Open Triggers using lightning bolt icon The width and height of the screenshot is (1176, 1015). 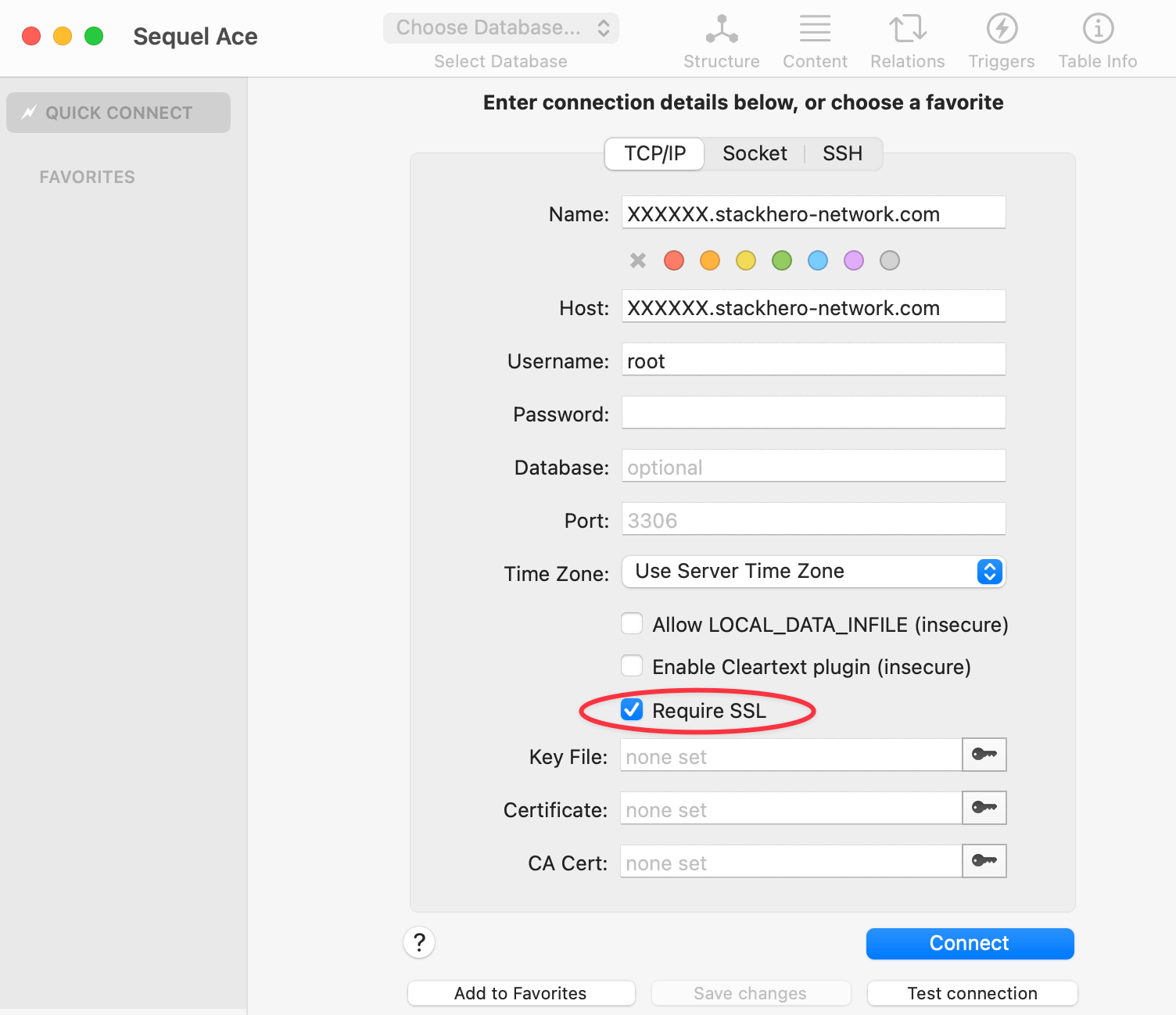point(1001,30)
